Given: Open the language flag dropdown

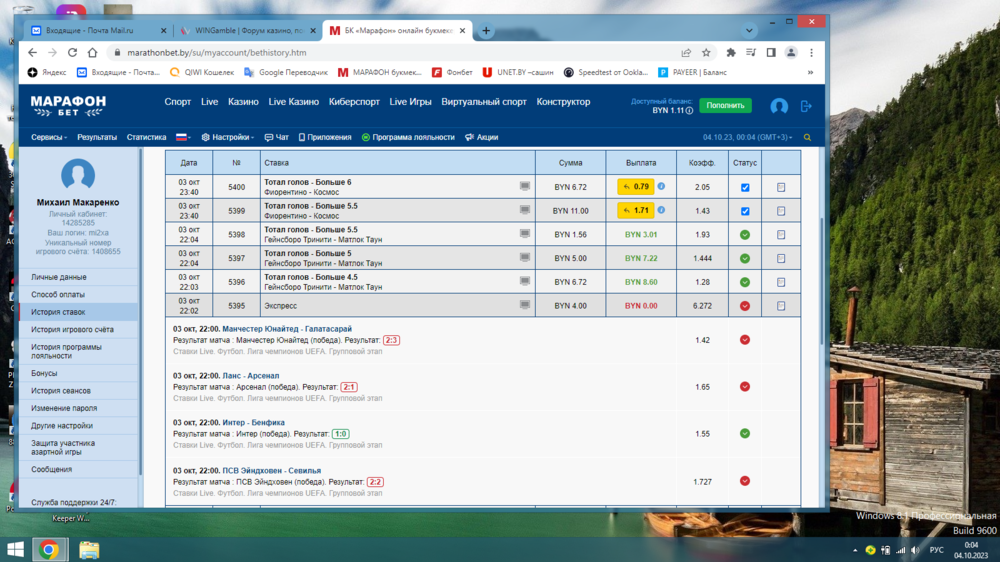Looking at the screenshot, I should tap(183, 137).
